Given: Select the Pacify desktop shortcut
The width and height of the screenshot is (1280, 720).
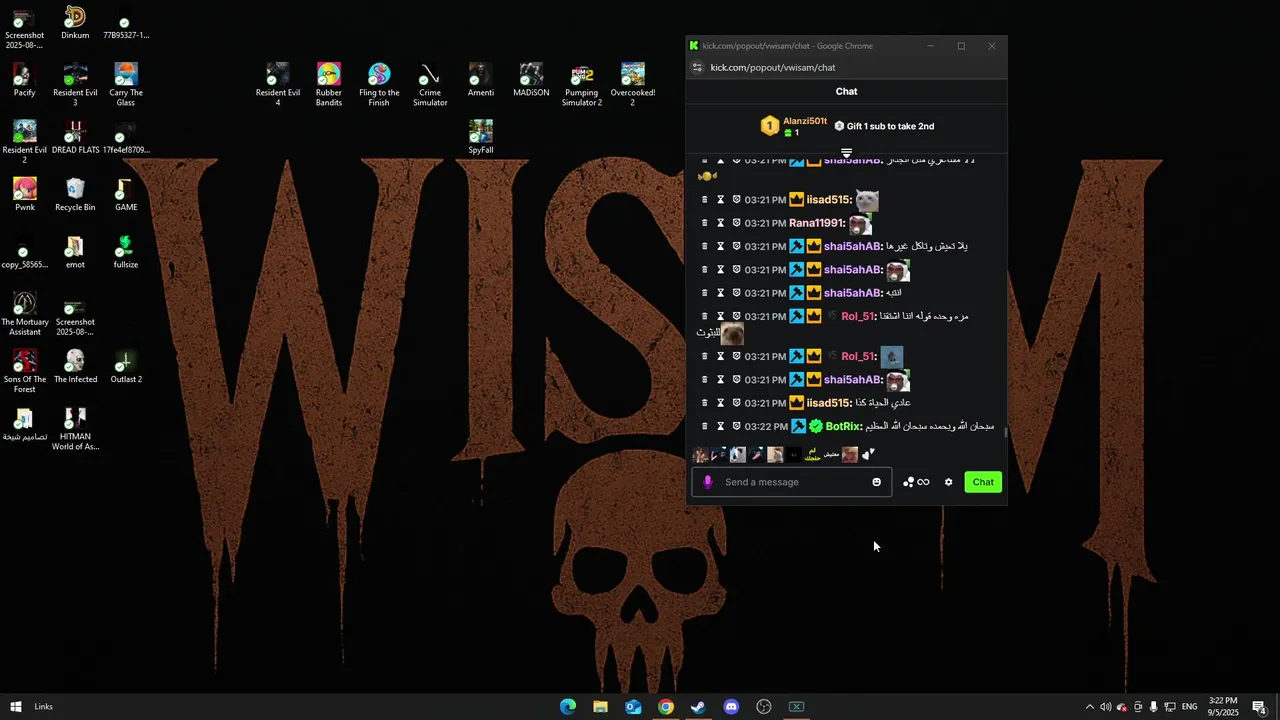Looking at the screenshot, I should click(x=25, y=80).
